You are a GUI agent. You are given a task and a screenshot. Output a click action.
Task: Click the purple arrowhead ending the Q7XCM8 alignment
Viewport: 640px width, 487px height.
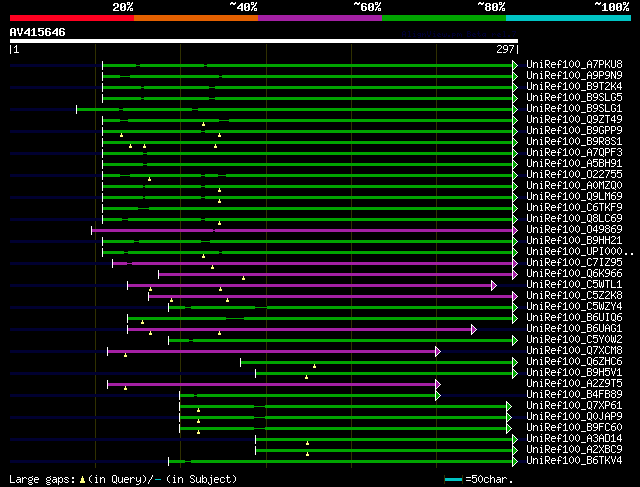click(x=438, y=351)
